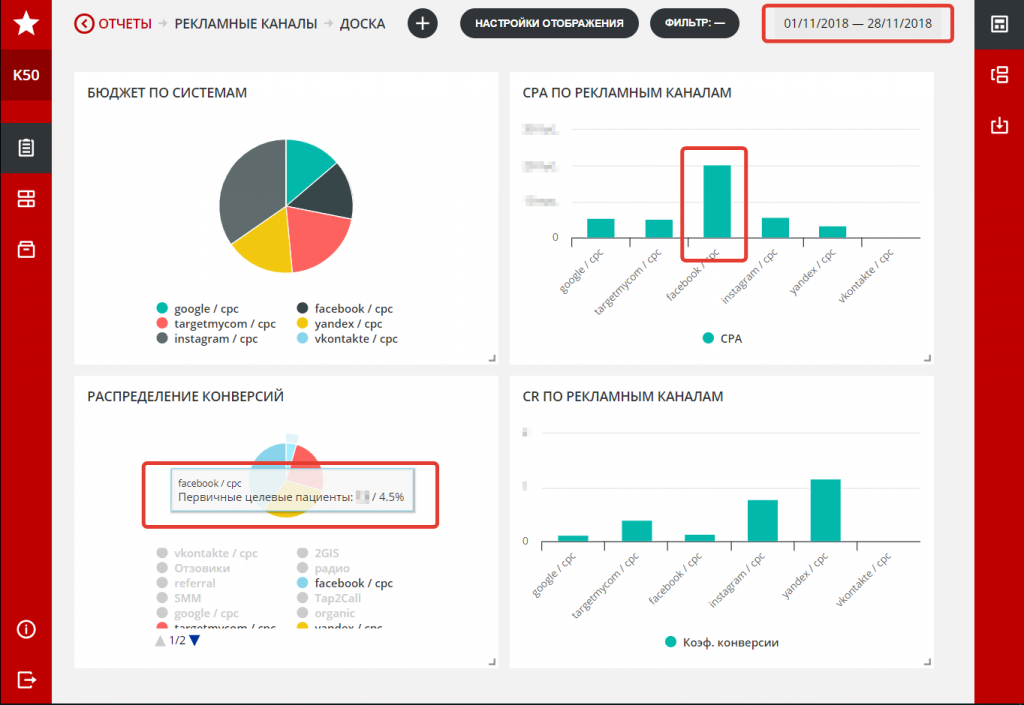Toggle organic in conversions legend
Image resolution: width=1024 pixels, height=705 pixels.
(x=326, y=613)
